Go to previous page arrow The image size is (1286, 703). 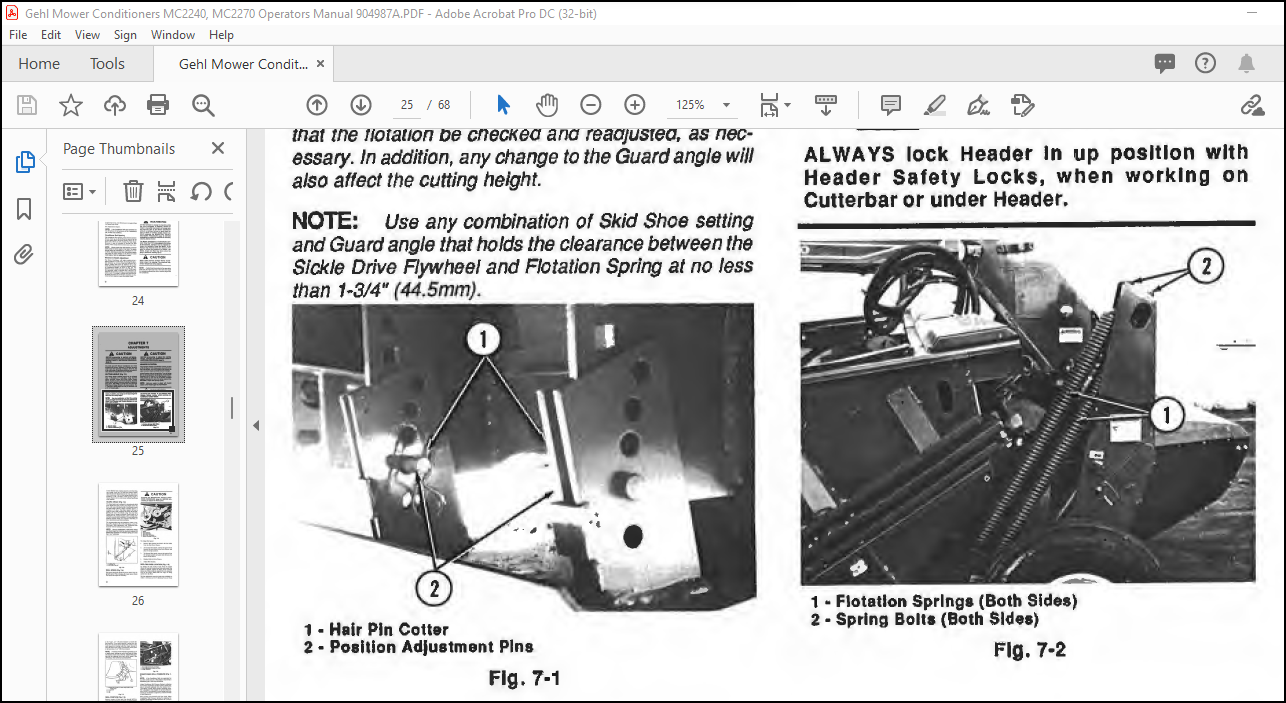click(317, 105)
